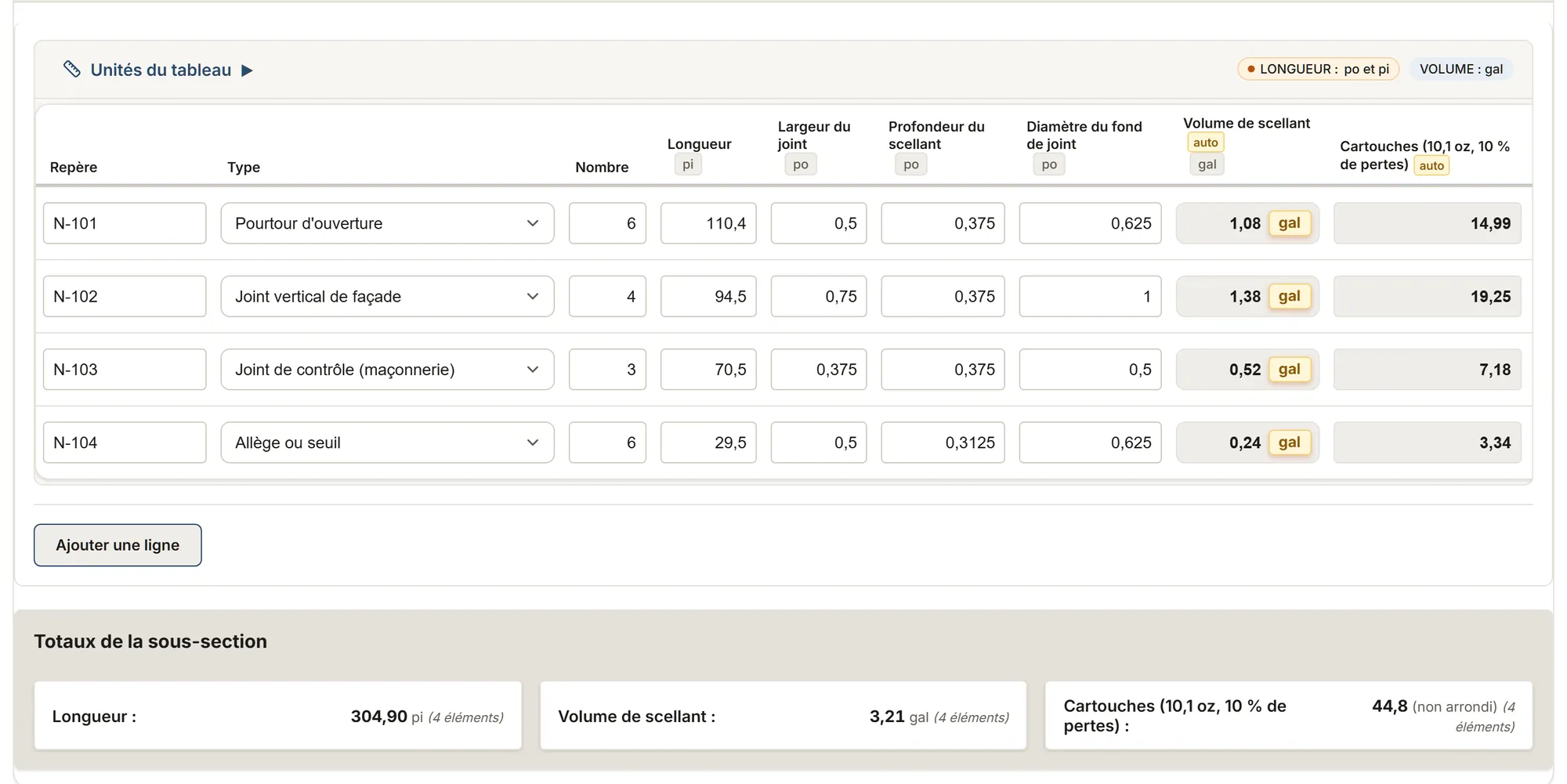Click the auto tag under Volume de scellant
1567x784 pixels.
point(1206,143)
